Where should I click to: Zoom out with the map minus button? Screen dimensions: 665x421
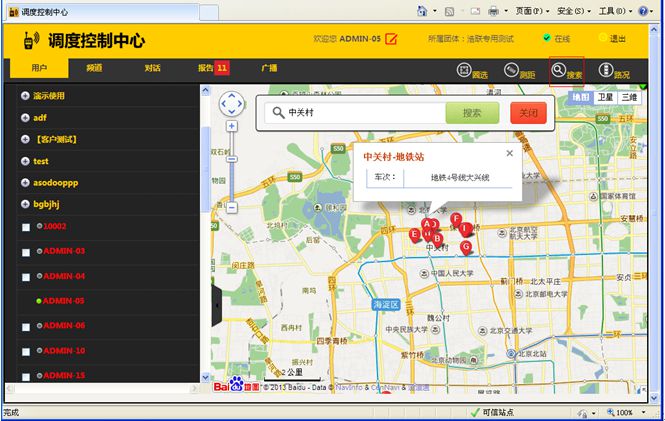(x=232, y=208)
